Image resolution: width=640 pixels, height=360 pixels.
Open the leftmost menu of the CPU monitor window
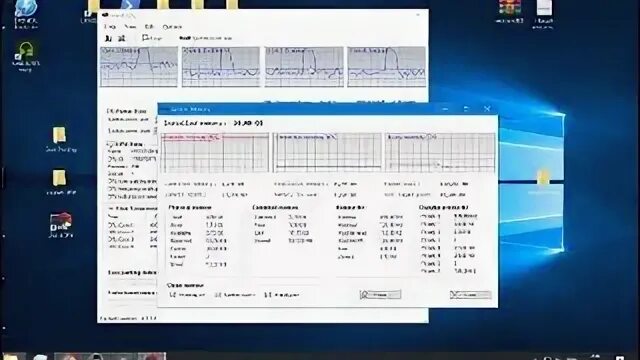110,27
